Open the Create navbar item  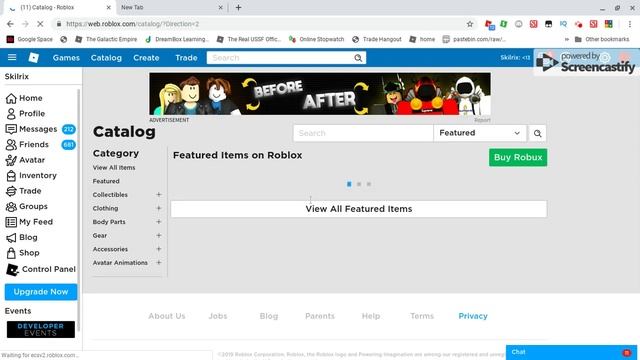coord(146,58)
